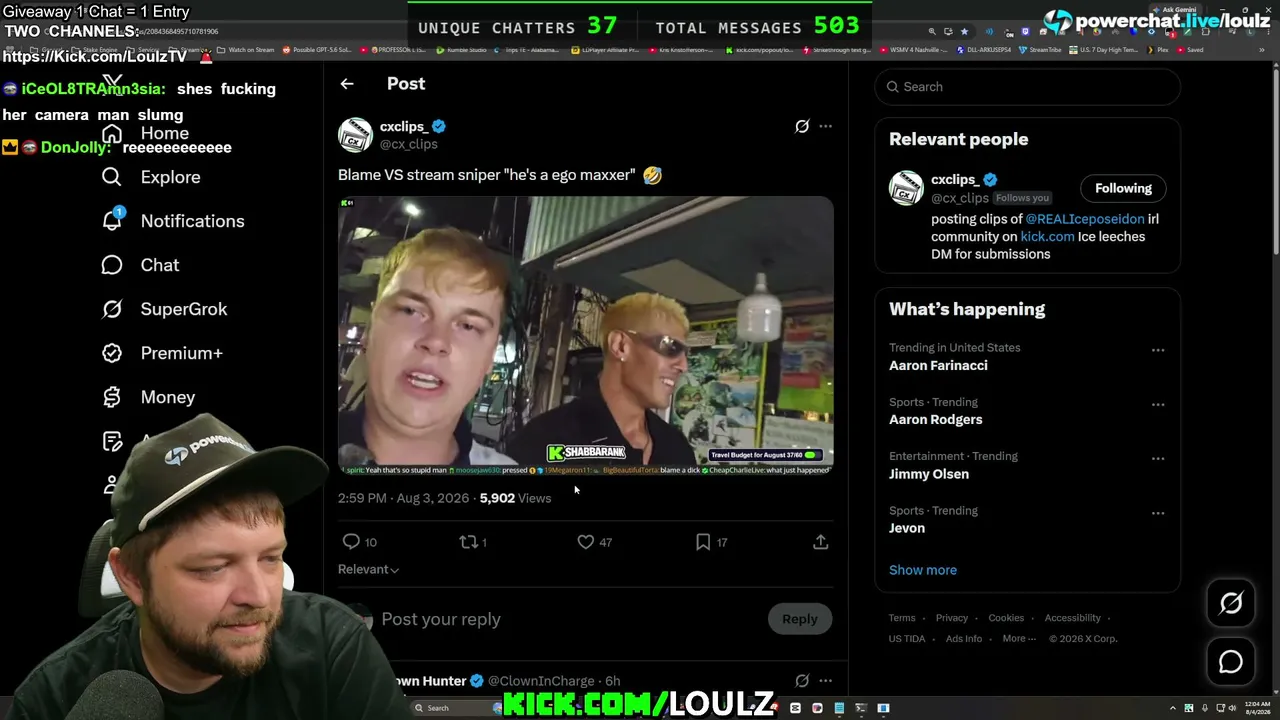The image size is (1280, 720).
Task: Select SuperGrok in the navigation menu
Action: click(x=184, y=309)
